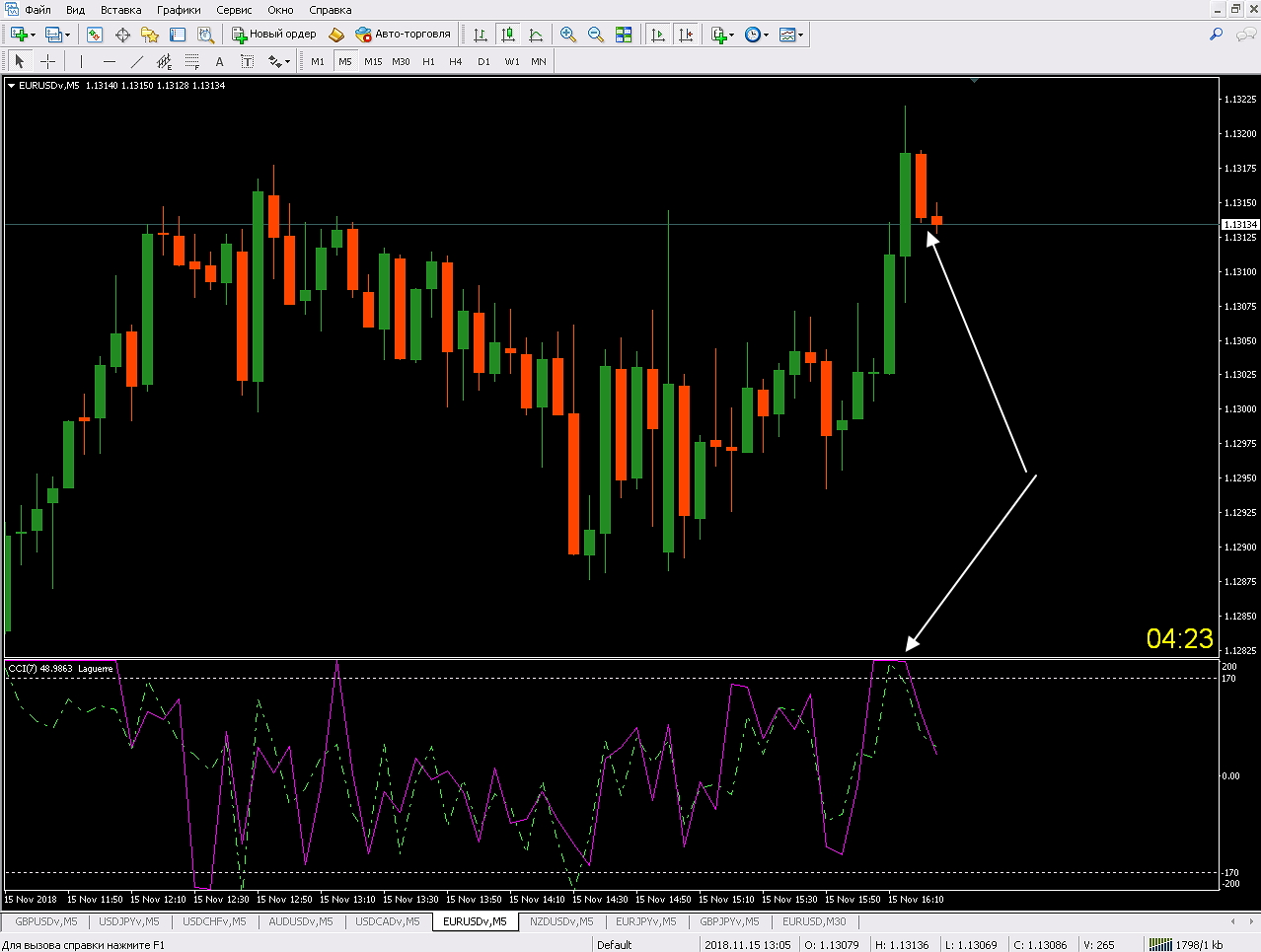Toggle Авто-торговля auto trading
The width and height of the screenshot is (1261, 952).
[403, 35]
